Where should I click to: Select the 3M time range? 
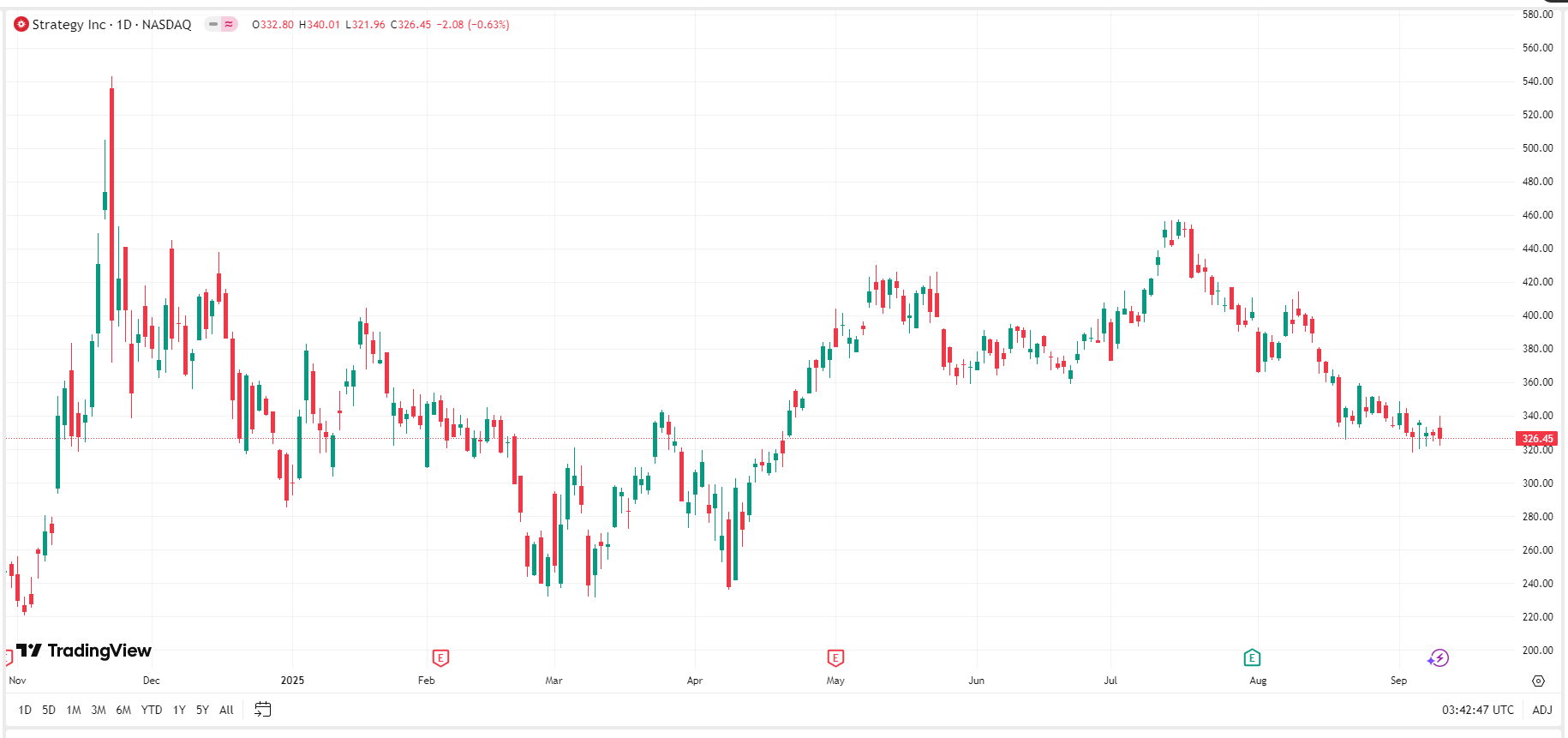99,710
